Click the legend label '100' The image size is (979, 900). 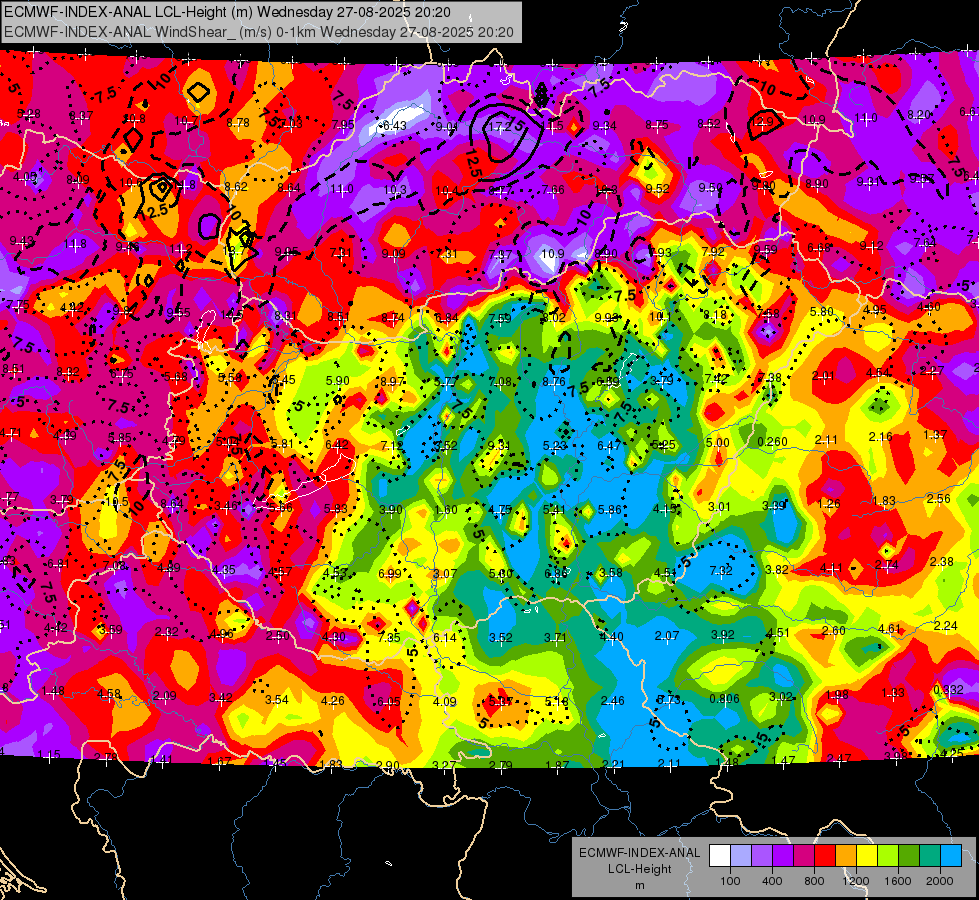click(730, 881)
